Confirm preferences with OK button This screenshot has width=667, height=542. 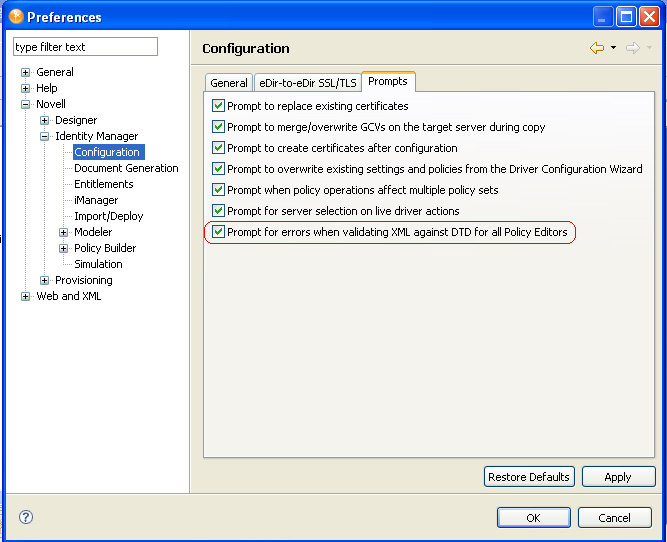[x=533, y=517]
